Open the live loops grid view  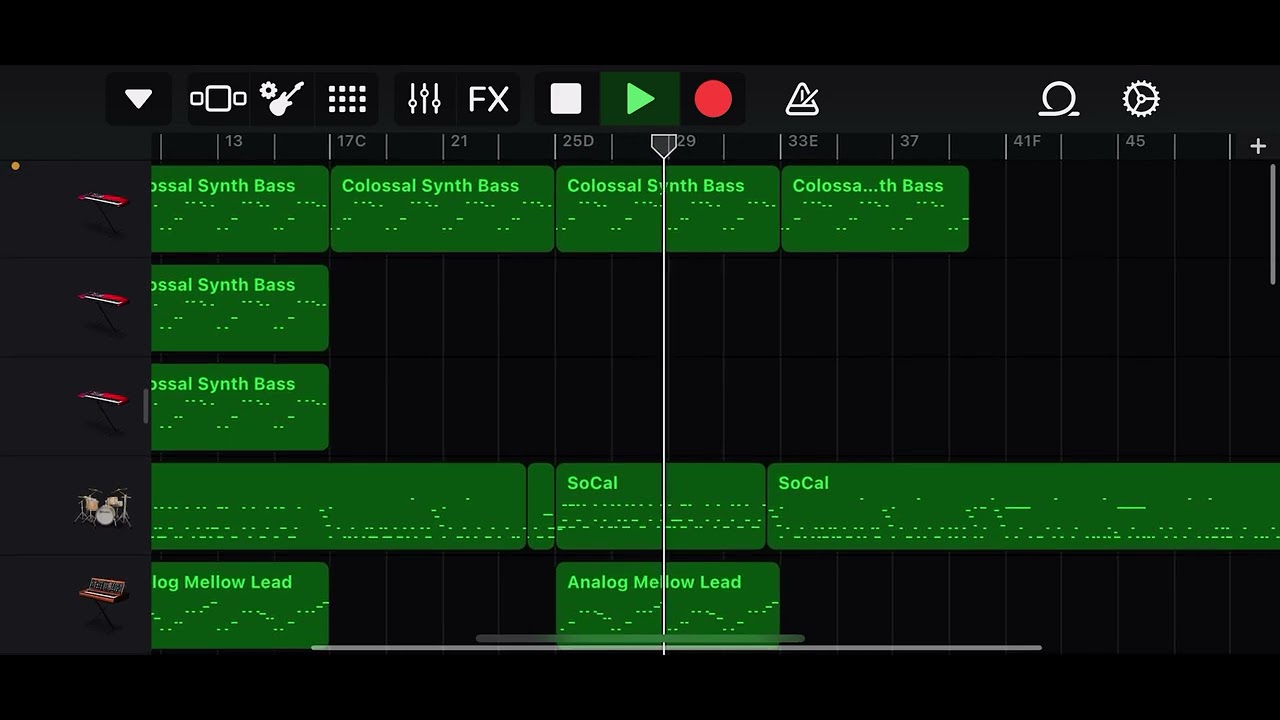click(x=347, y=99)
